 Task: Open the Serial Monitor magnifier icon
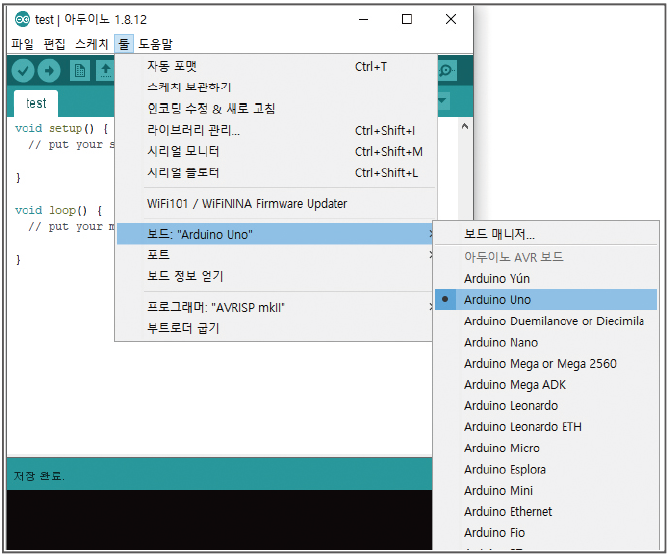447,71
